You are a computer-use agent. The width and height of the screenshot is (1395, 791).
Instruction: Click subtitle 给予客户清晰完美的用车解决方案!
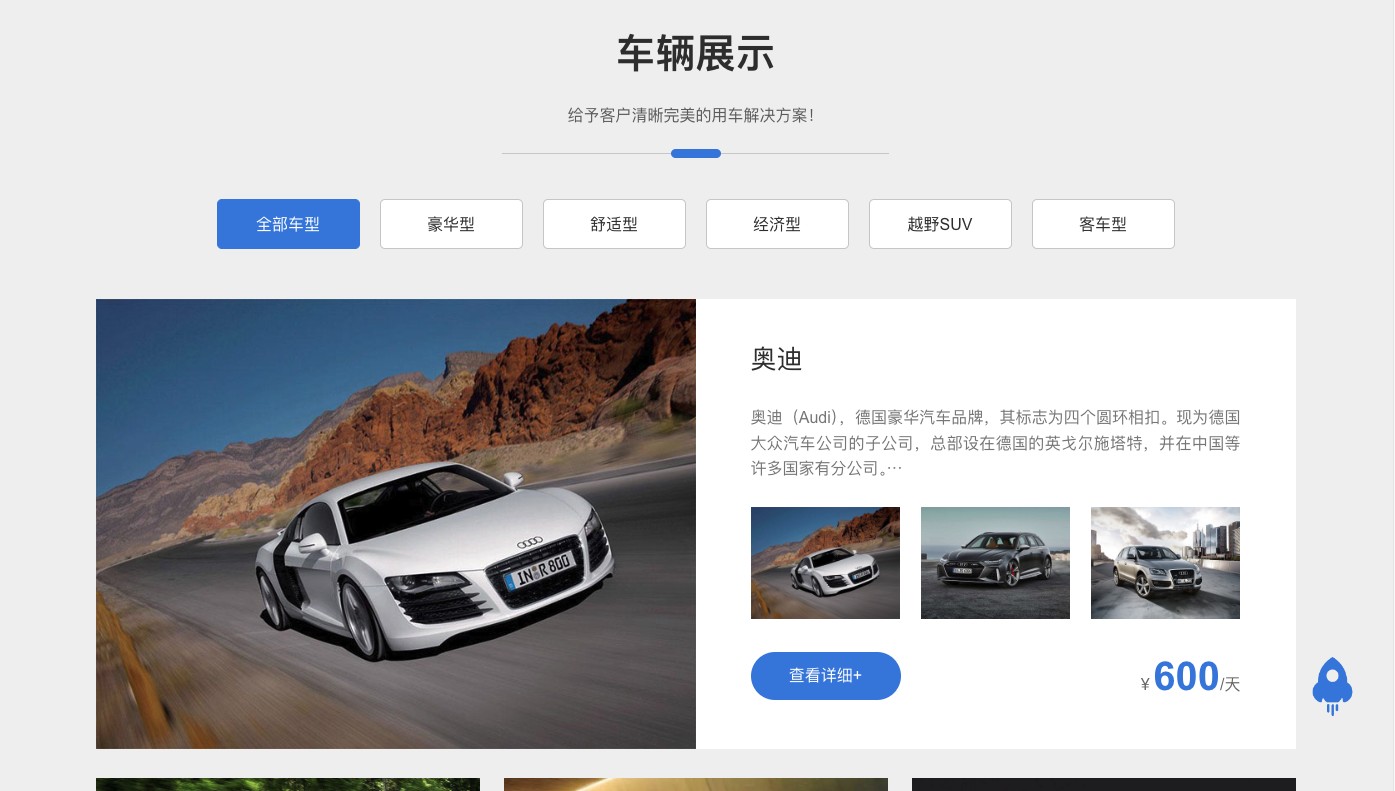pos(691,115)
